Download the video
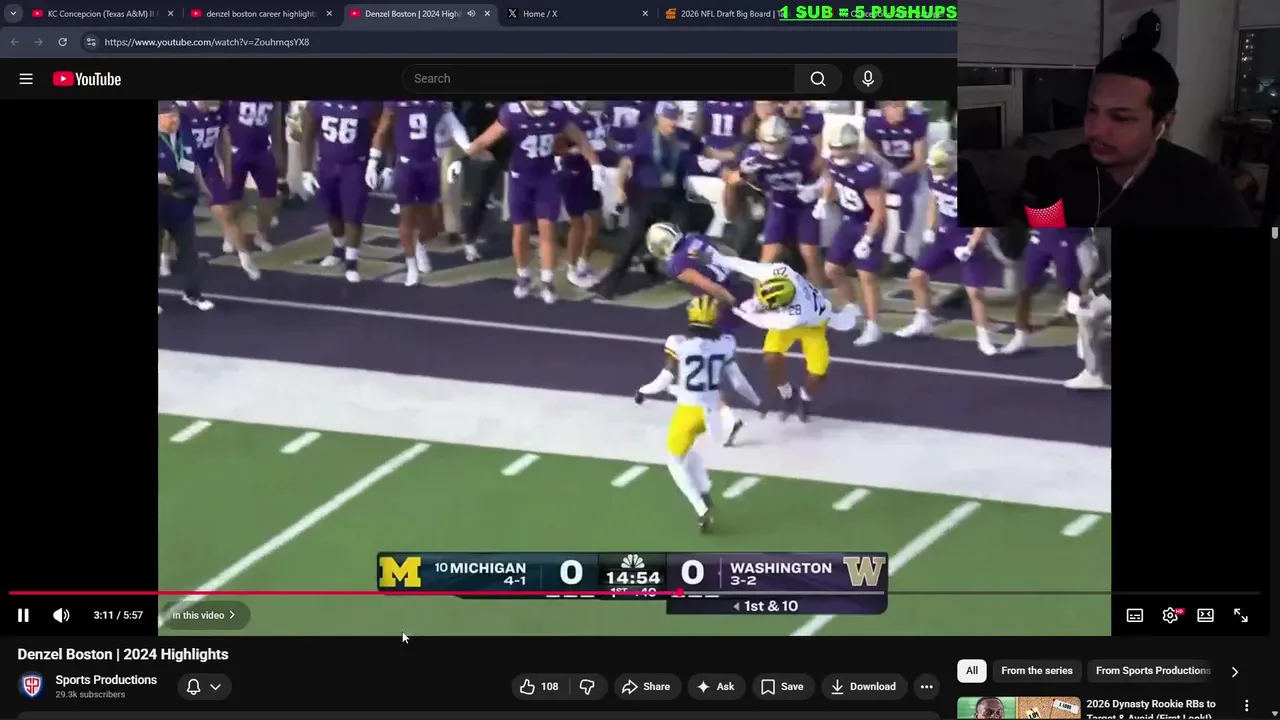 point(863,686)
